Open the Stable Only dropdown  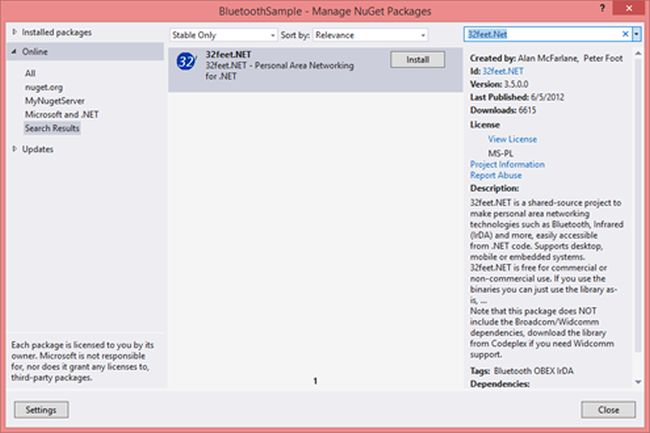(x=223, y=35)
